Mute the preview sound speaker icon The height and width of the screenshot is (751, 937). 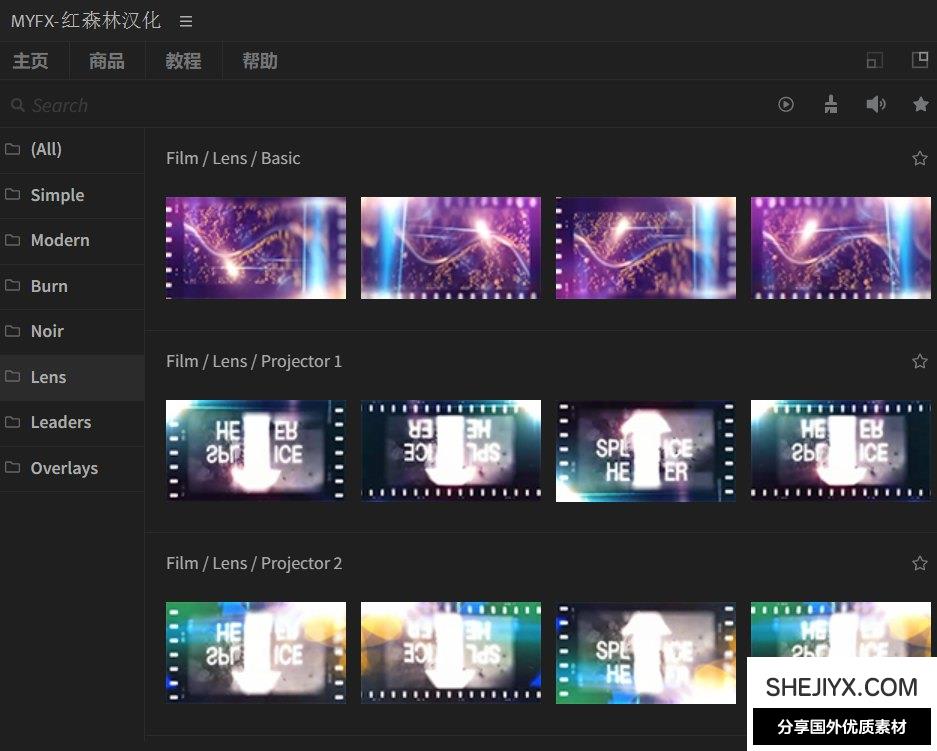[876, 104]
